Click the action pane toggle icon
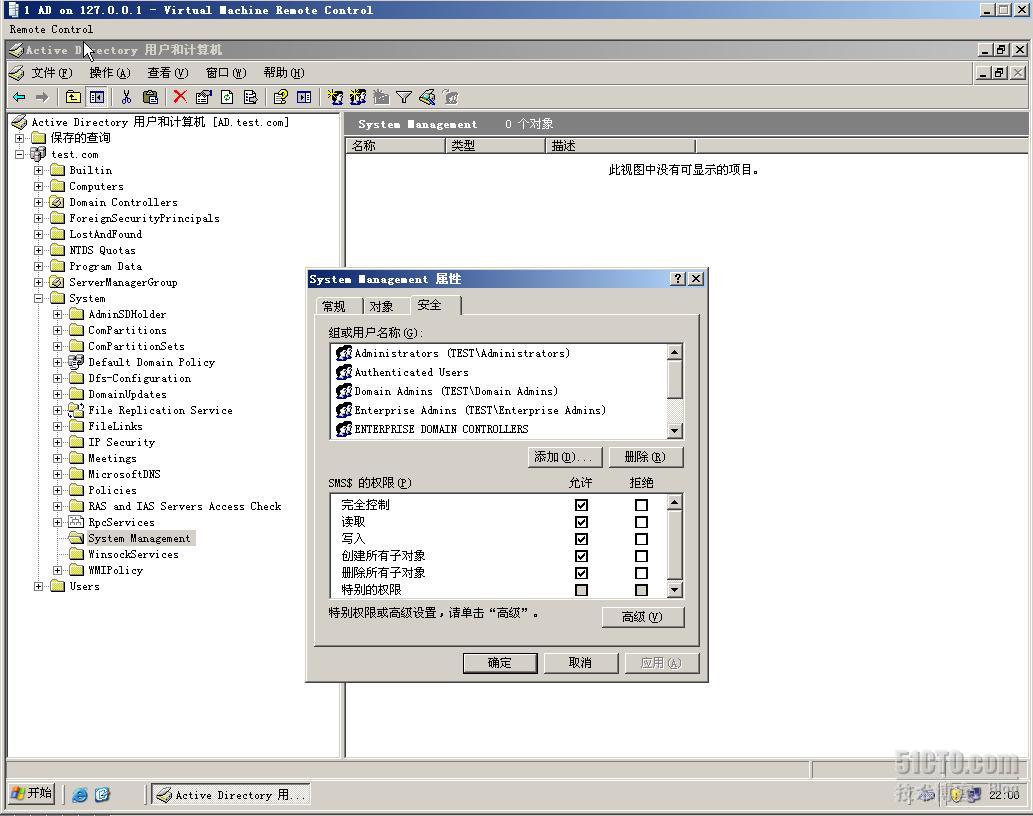1033x816 pixels. (304, 97)
